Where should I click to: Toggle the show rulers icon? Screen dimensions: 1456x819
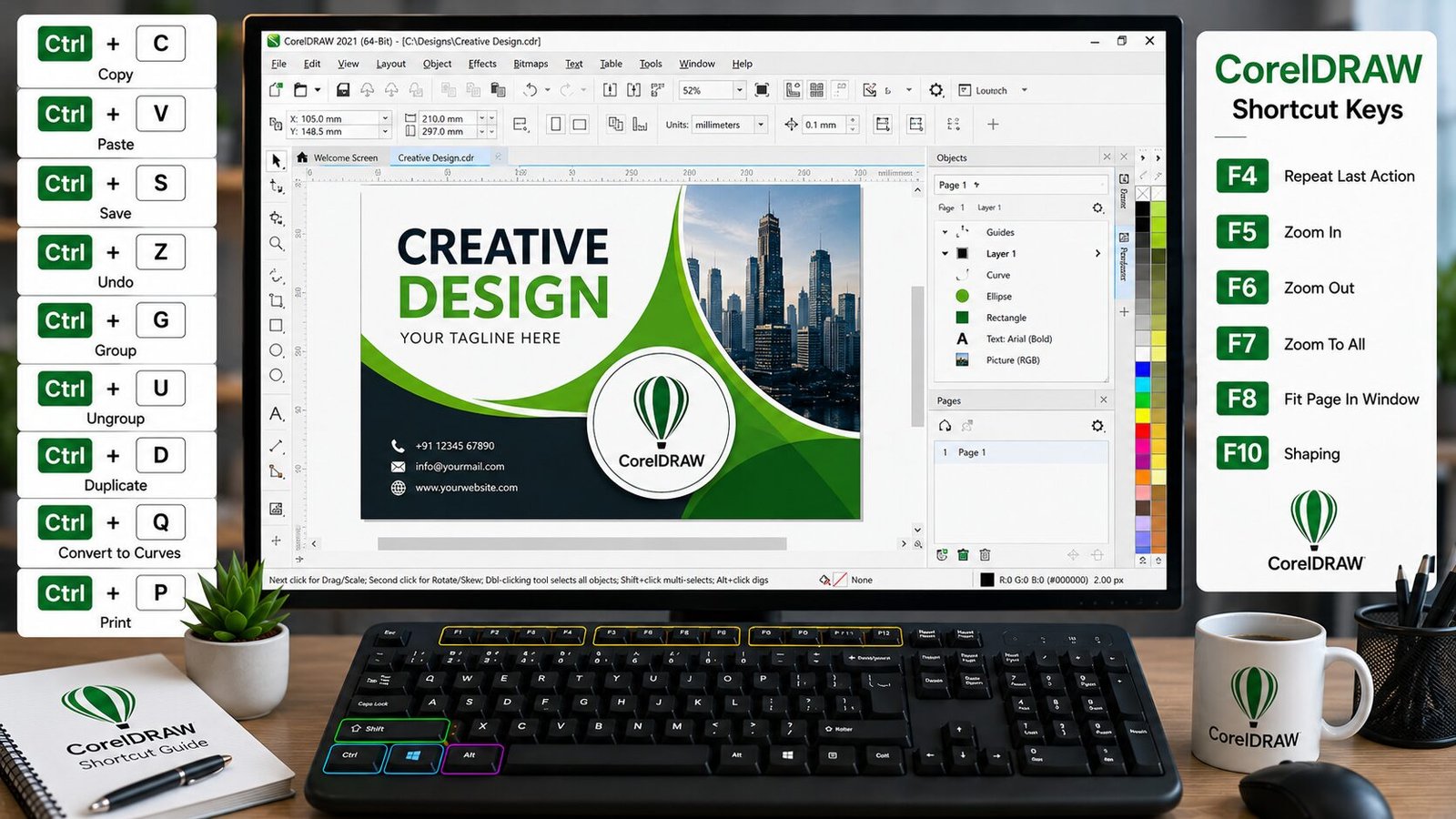794,90
